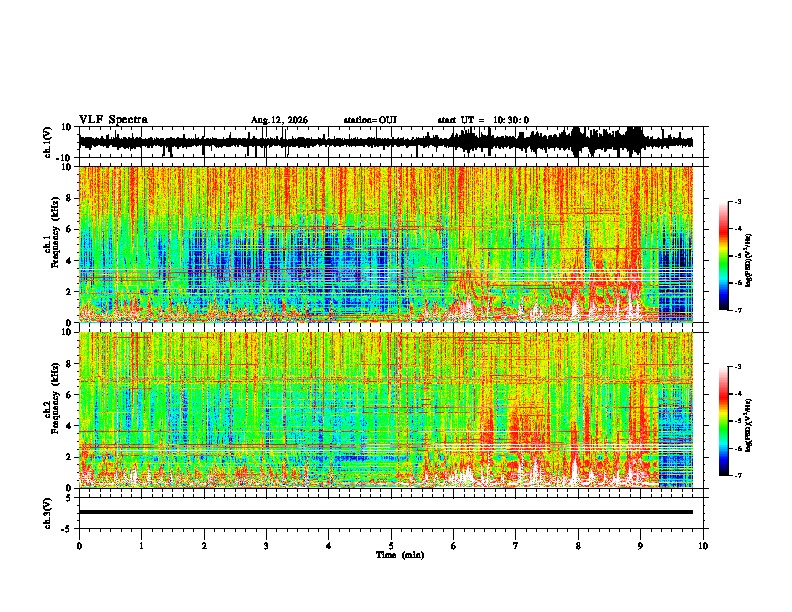Image resolution: width=792 pixels, height=612 pixels.
Task: Click time axis tick '1'
Action: (141, 546)
